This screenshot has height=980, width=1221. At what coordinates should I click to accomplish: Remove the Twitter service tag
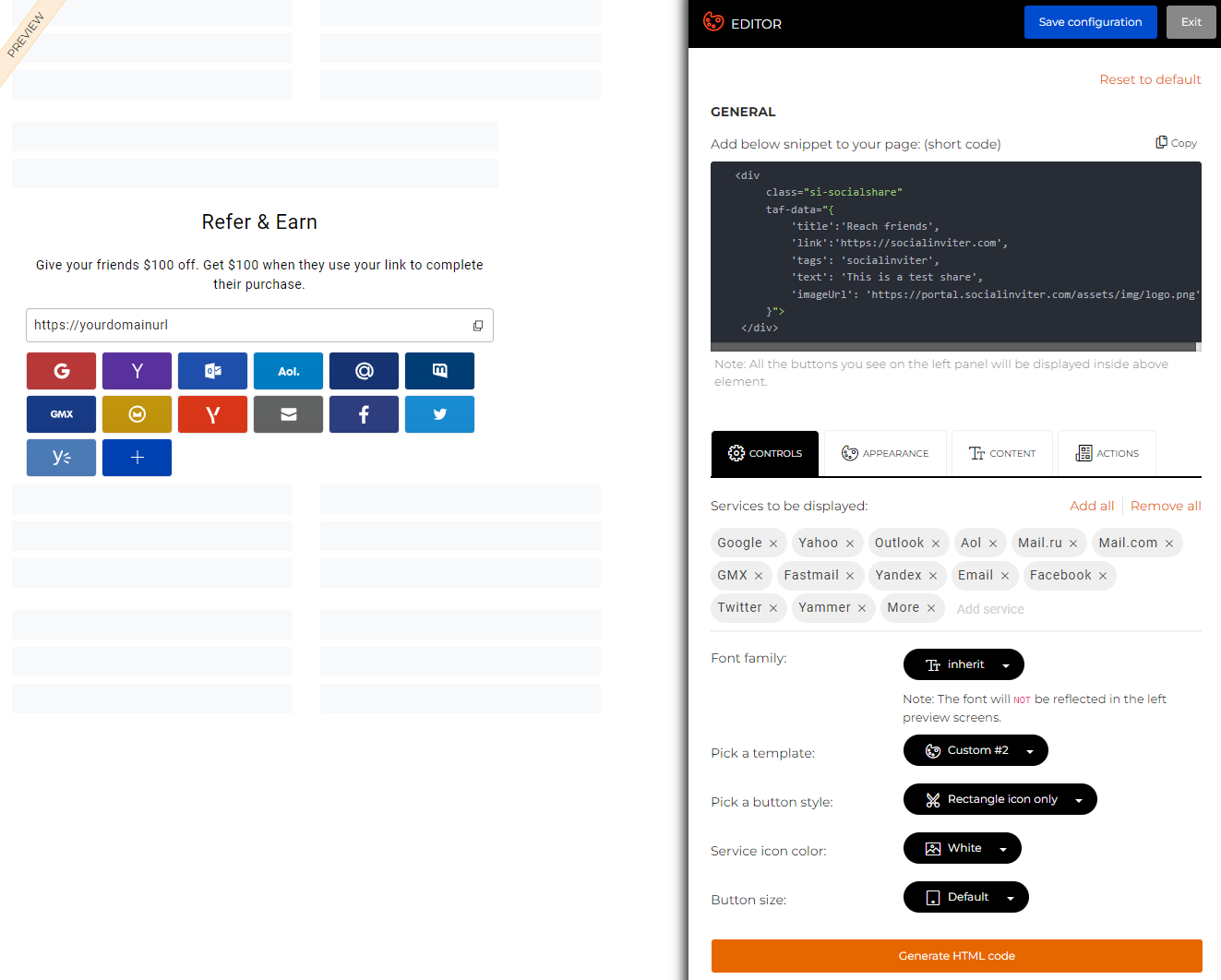773,608
